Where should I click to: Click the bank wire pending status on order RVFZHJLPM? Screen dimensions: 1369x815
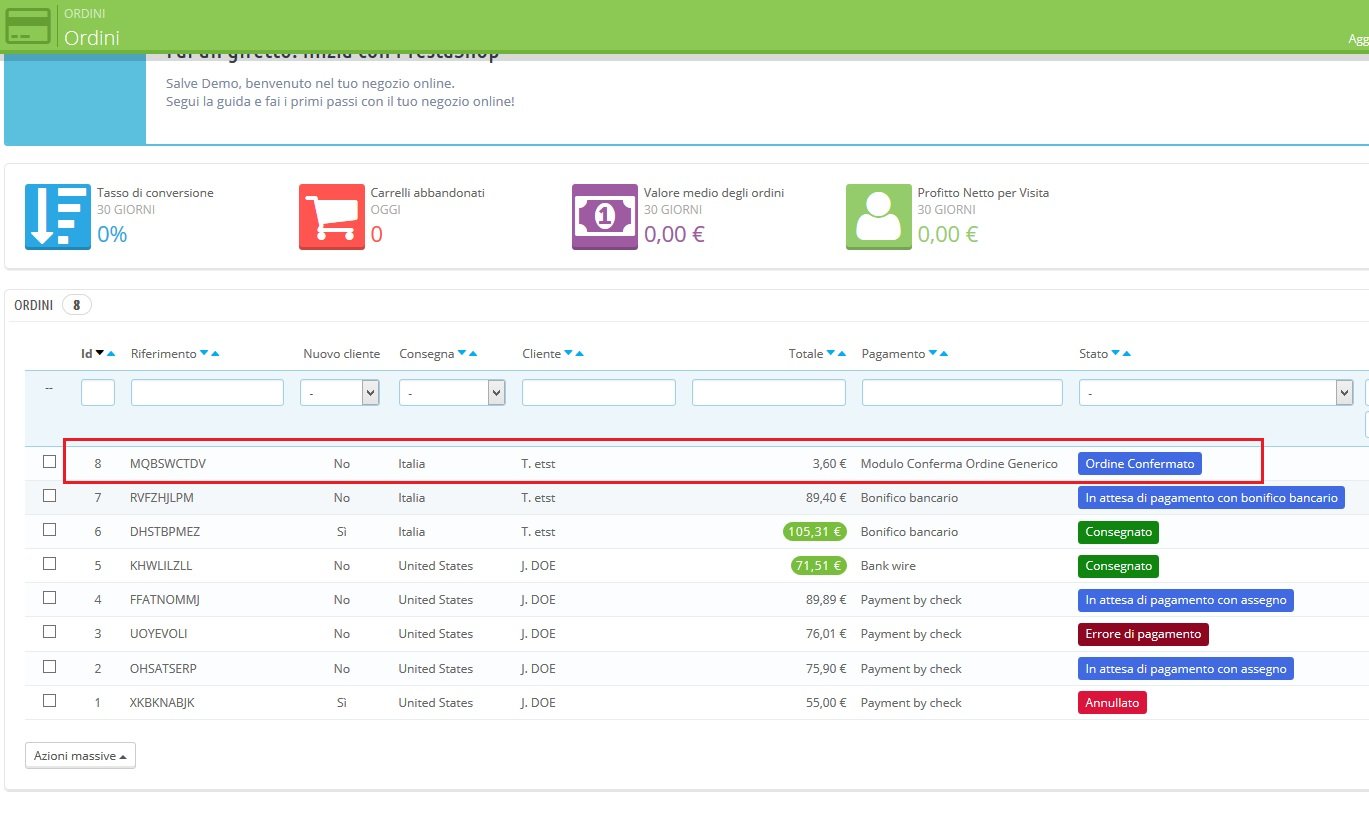pyautogui.click(x=1211, y=498)
